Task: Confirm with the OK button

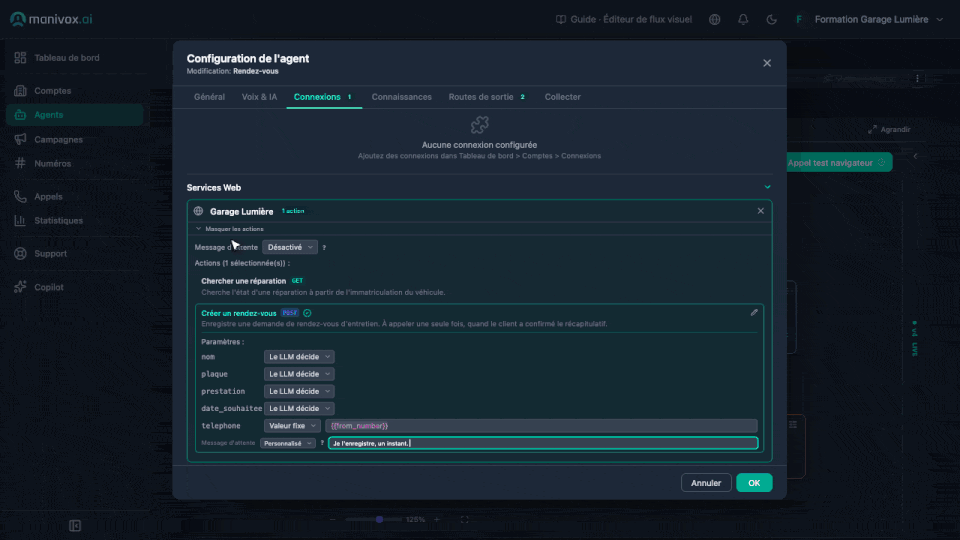Action: point(754,483)
